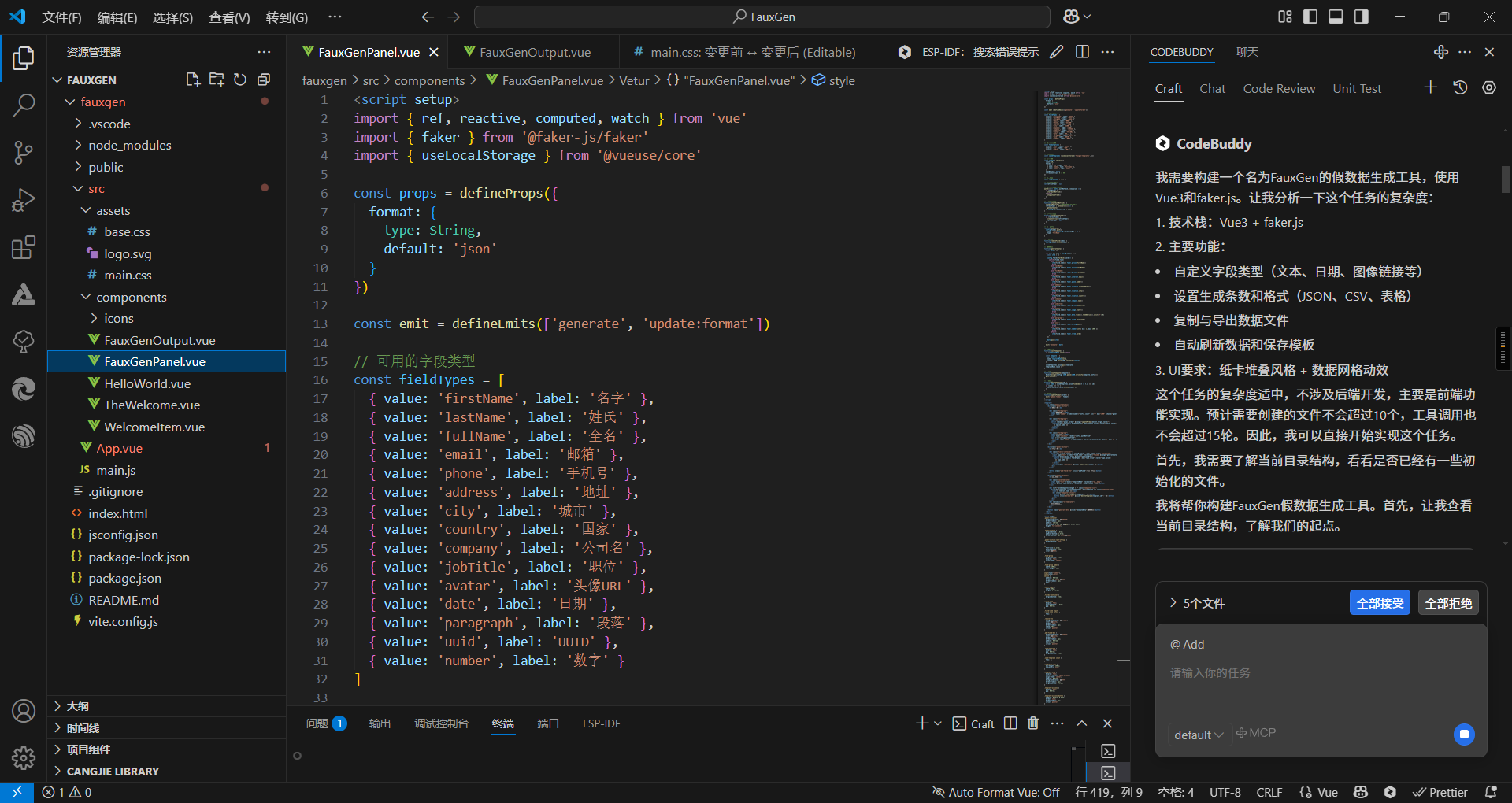1512x803 pixels.
Task: Toggle bottom panel visibility
Action: coord(1336,17)
